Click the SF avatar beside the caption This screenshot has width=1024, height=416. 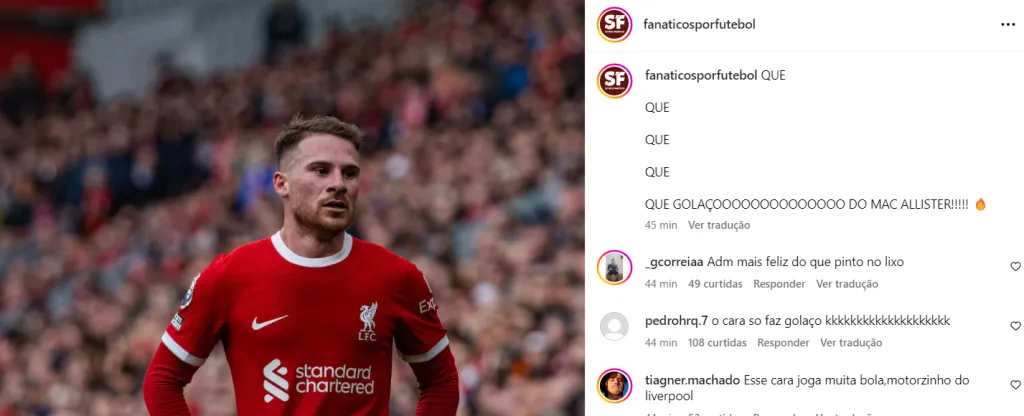(615, 81)
